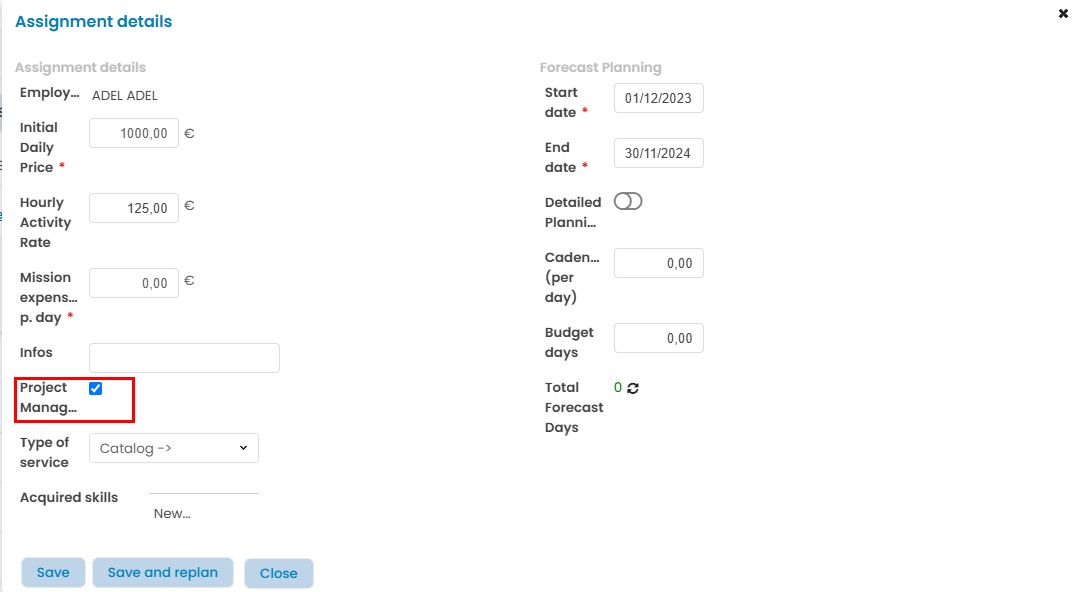Image resolution: width=1077 pixels, height=592 pixels.
Task: Click Mission expenses per day input
Action: pos(134,283)
